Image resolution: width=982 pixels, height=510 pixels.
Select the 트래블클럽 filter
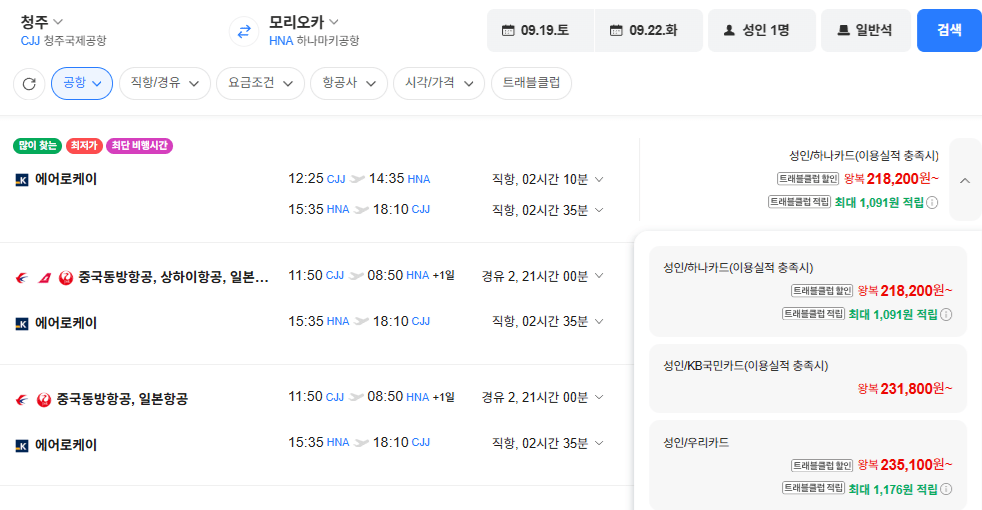[x=532, y=83]
